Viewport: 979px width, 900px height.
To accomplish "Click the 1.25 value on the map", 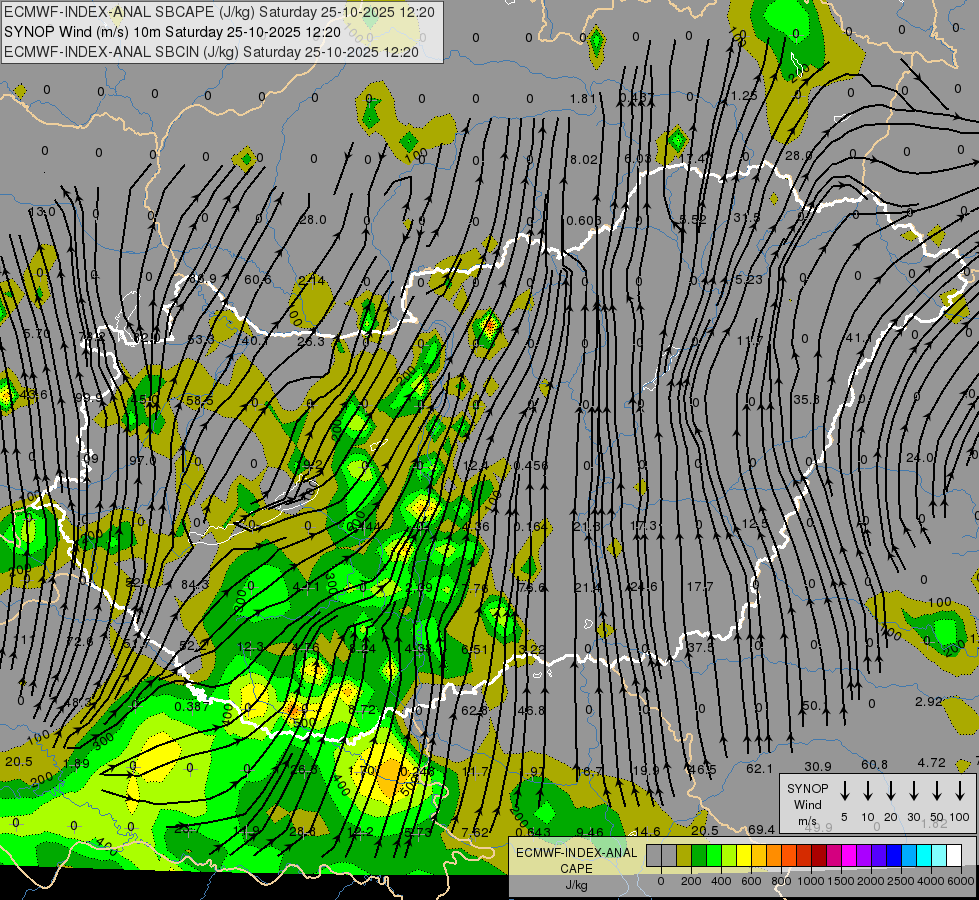I will (x=744, y=96).
